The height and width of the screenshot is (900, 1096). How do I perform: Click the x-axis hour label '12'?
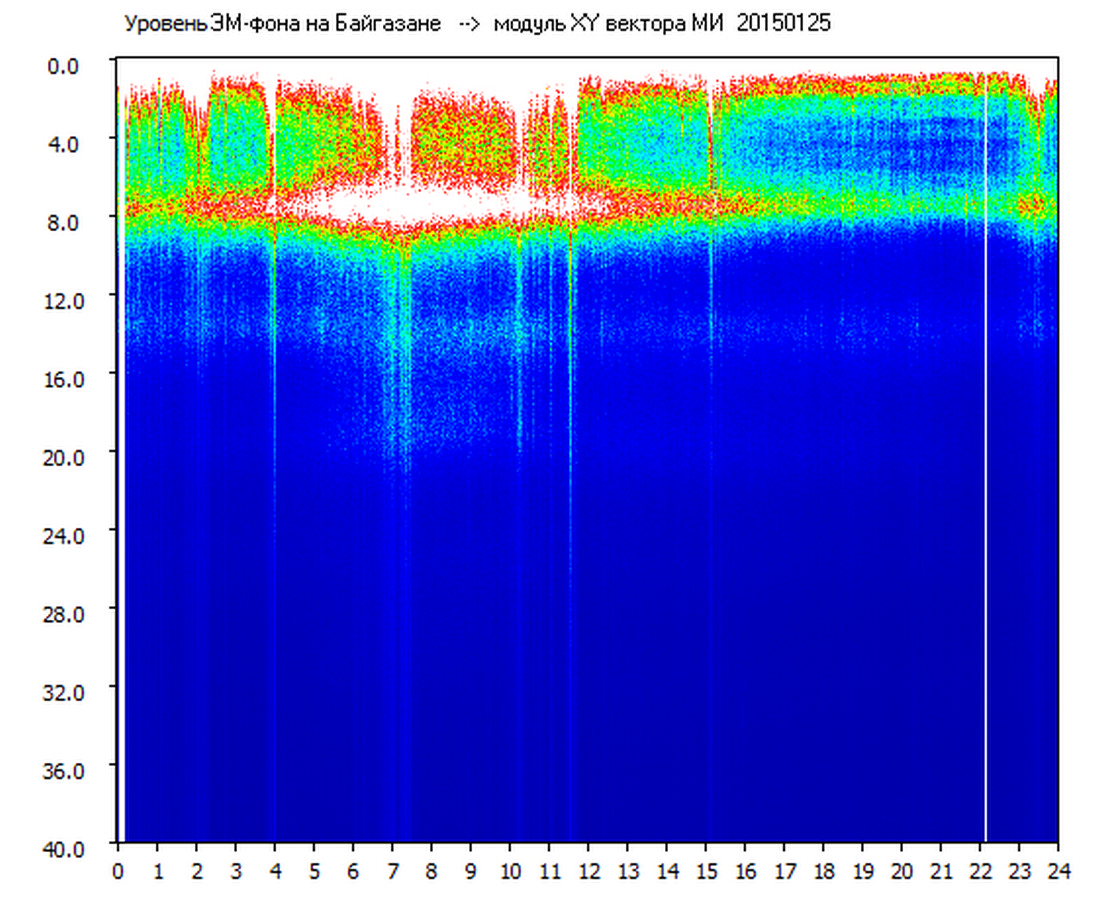click(589, 871)
